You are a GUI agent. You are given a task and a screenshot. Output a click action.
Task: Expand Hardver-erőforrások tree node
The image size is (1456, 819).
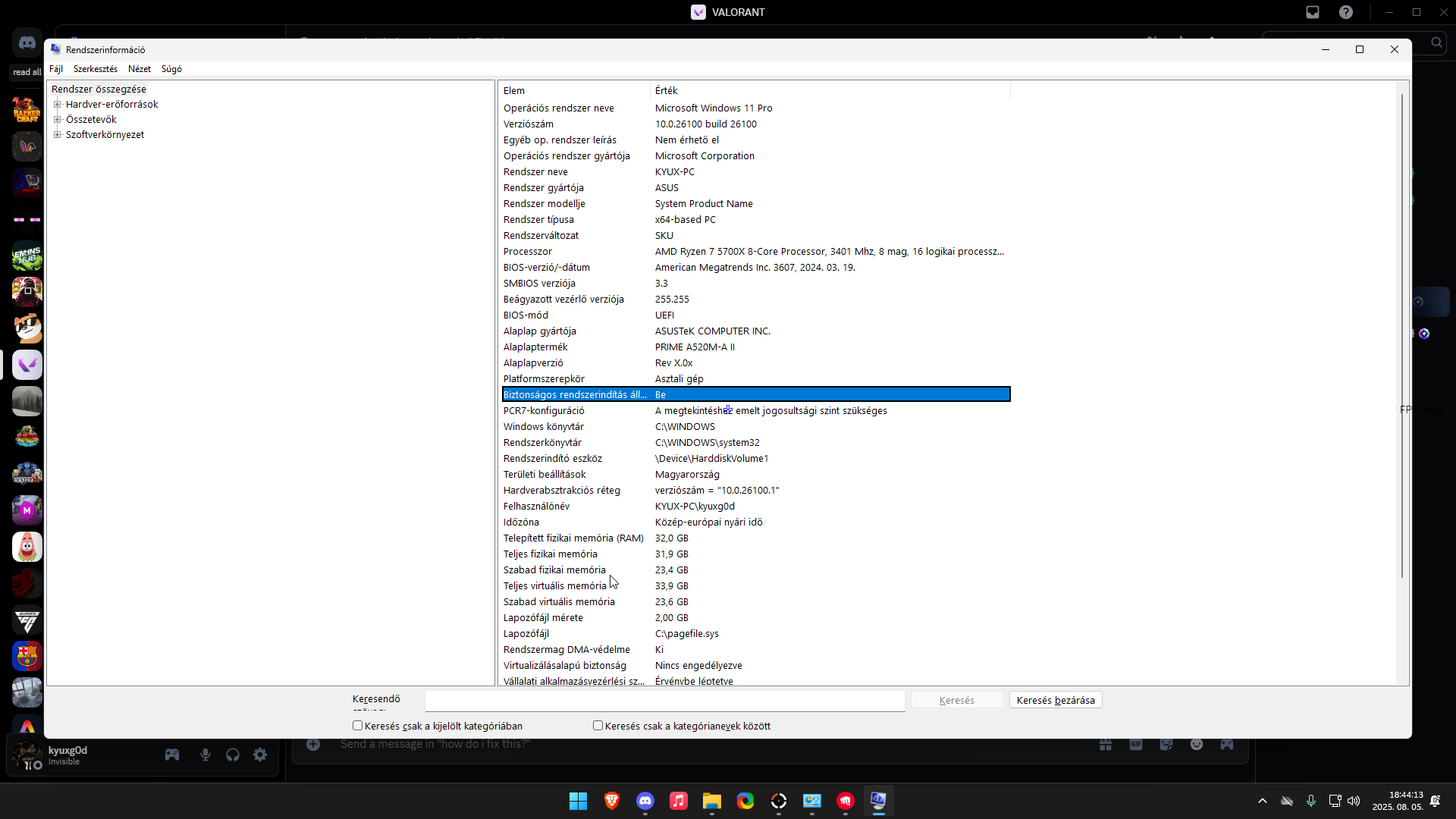pos(57,105)
